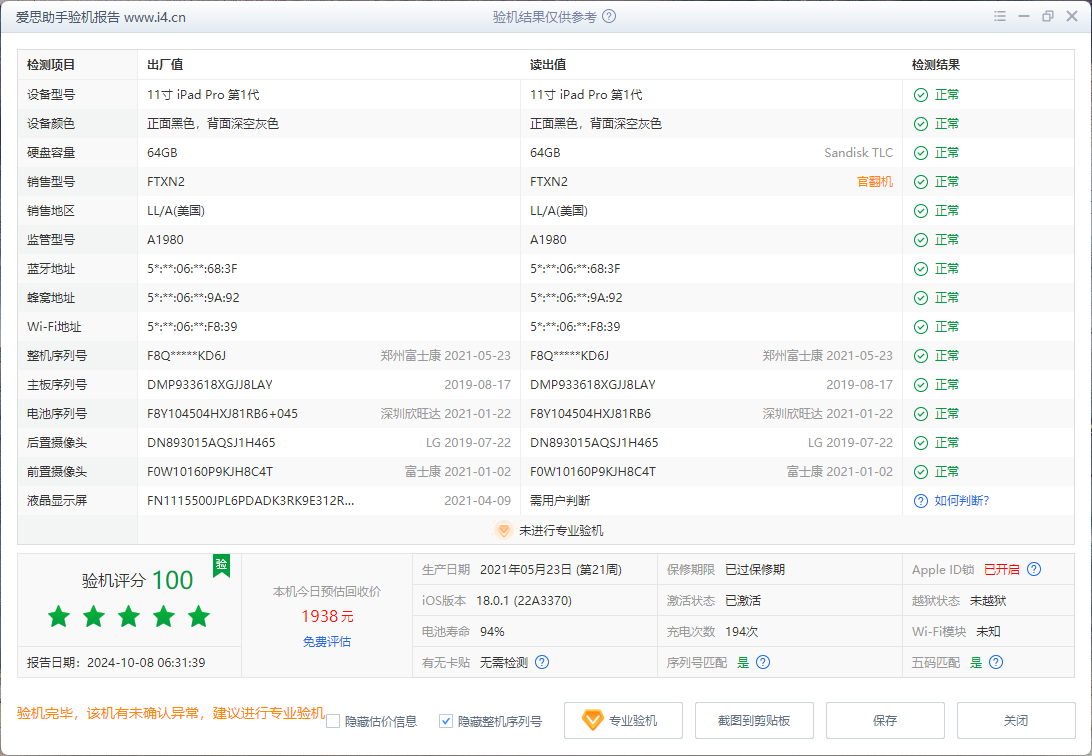Click the 关闭 button
The height and width of the screenshot is (756, 1092).
pos(1016,720)
